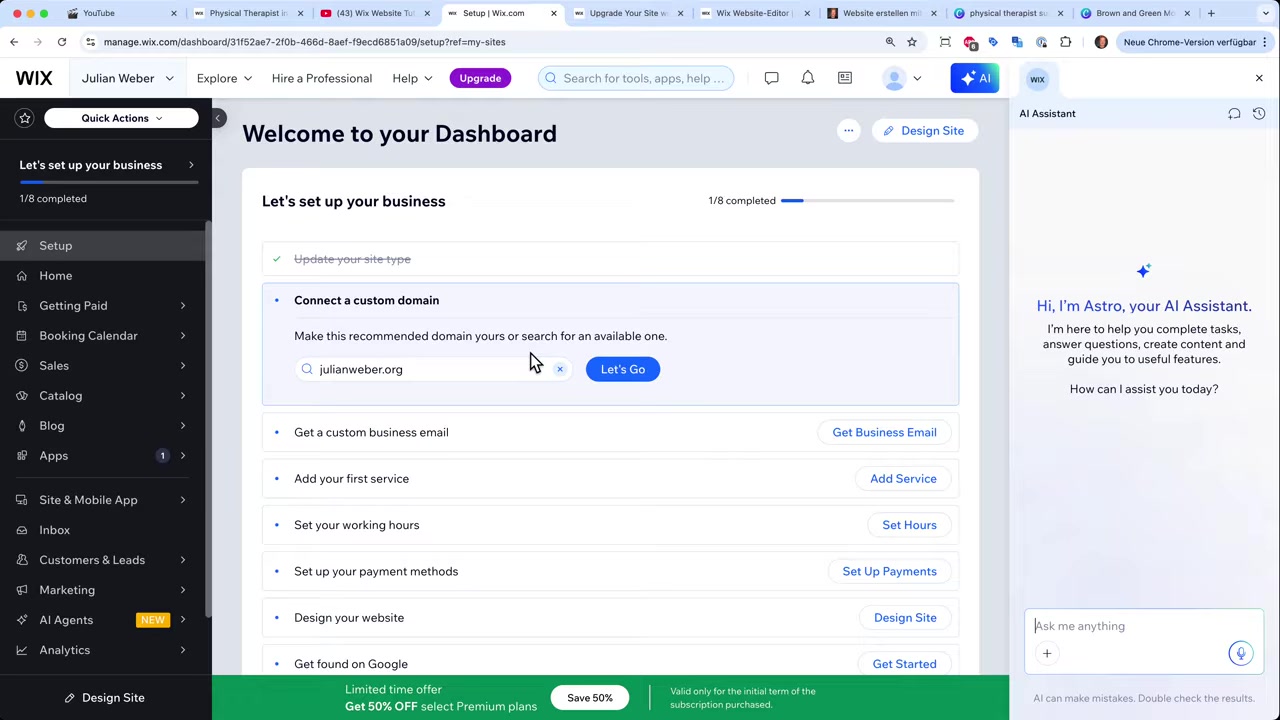Screen dimensions: 1280x720
Task: Open Setup in the sidebar
Action: click(x=101, y=246)
